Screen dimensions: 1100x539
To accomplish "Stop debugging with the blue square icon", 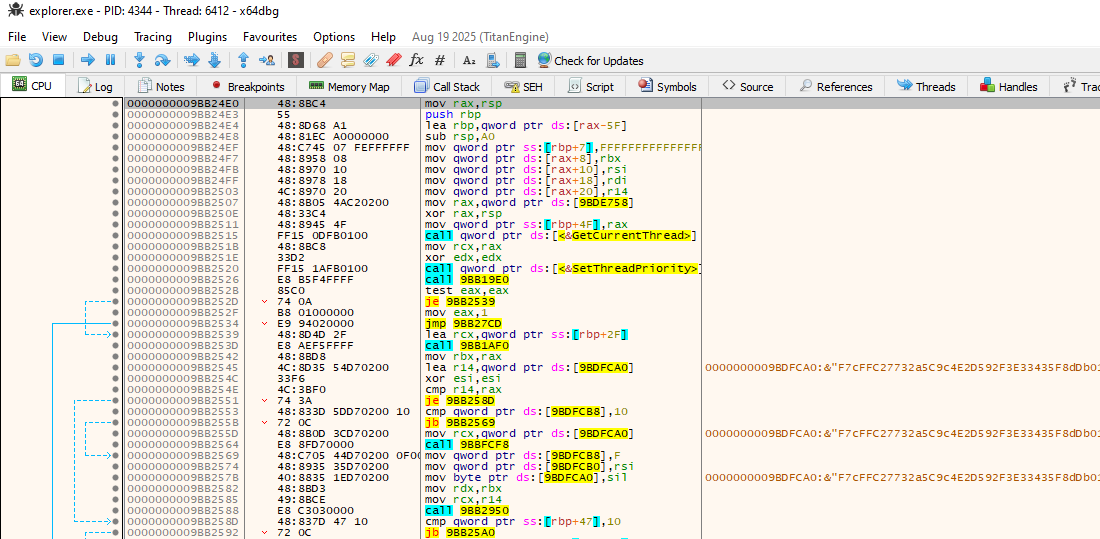I will coord(59,60).
